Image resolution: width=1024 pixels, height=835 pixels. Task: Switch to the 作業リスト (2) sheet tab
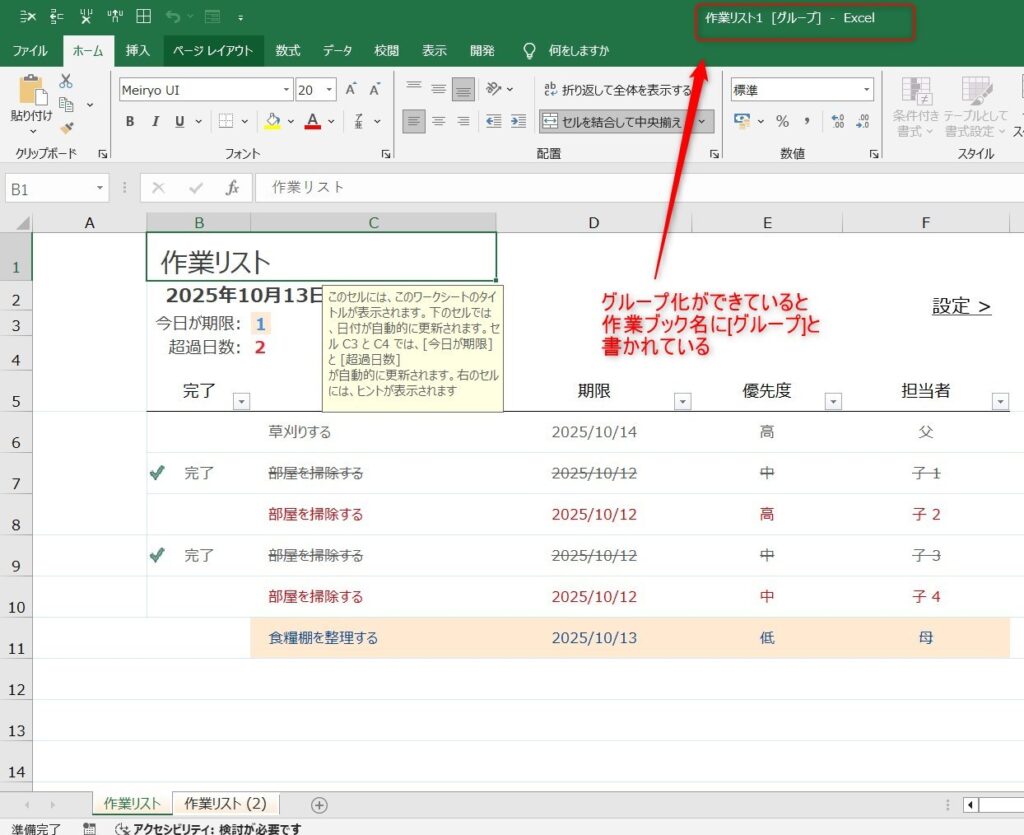225,803
